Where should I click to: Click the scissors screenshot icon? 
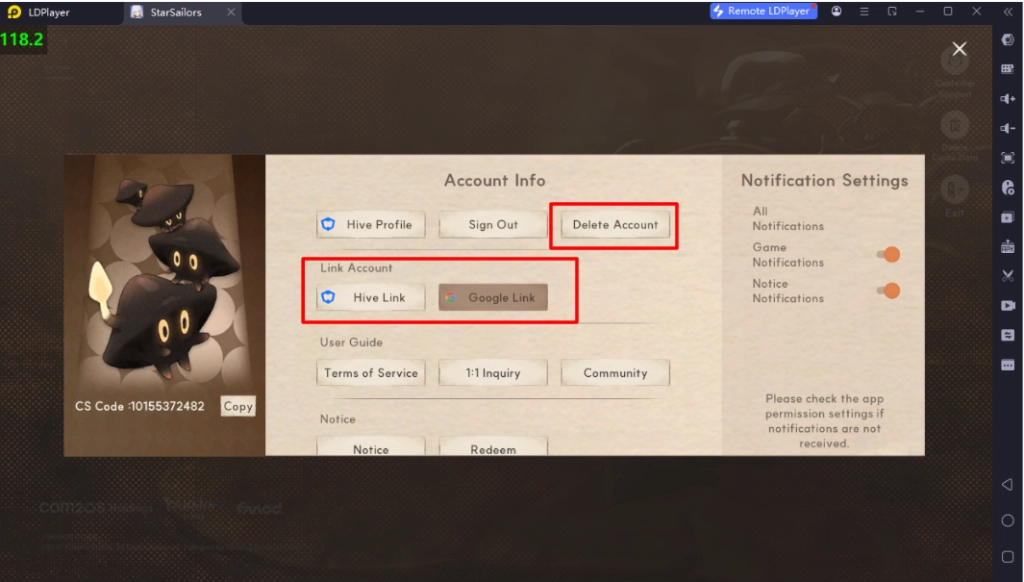coord(1007,276)
